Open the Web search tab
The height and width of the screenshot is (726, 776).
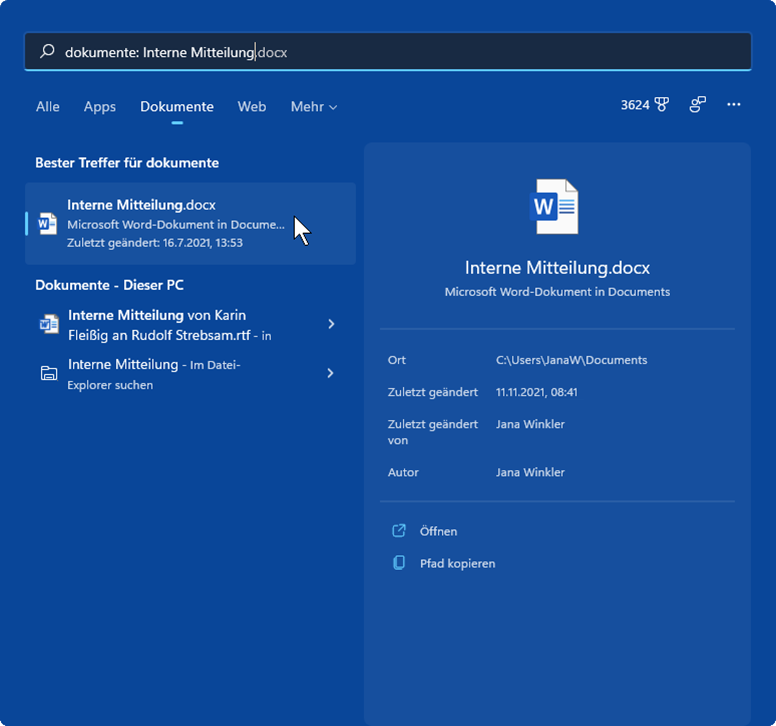tap(252, 106)
